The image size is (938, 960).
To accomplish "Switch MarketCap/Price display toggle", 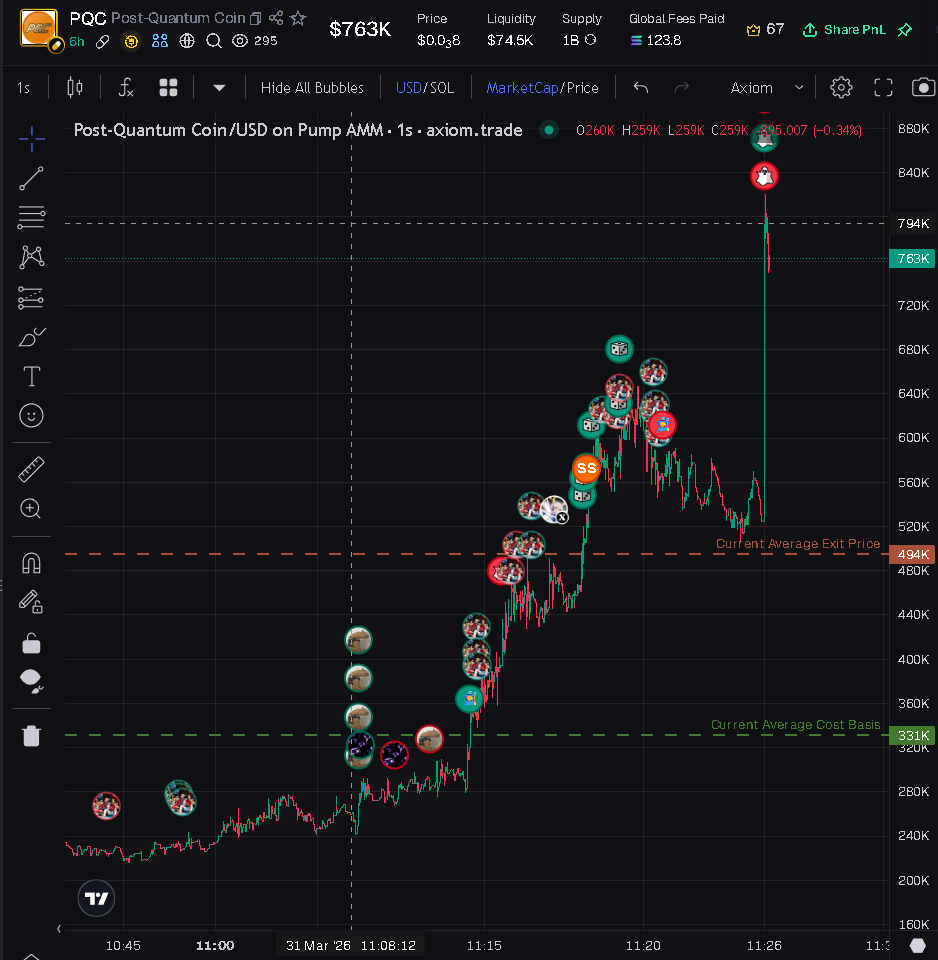I will pos(542,88).
